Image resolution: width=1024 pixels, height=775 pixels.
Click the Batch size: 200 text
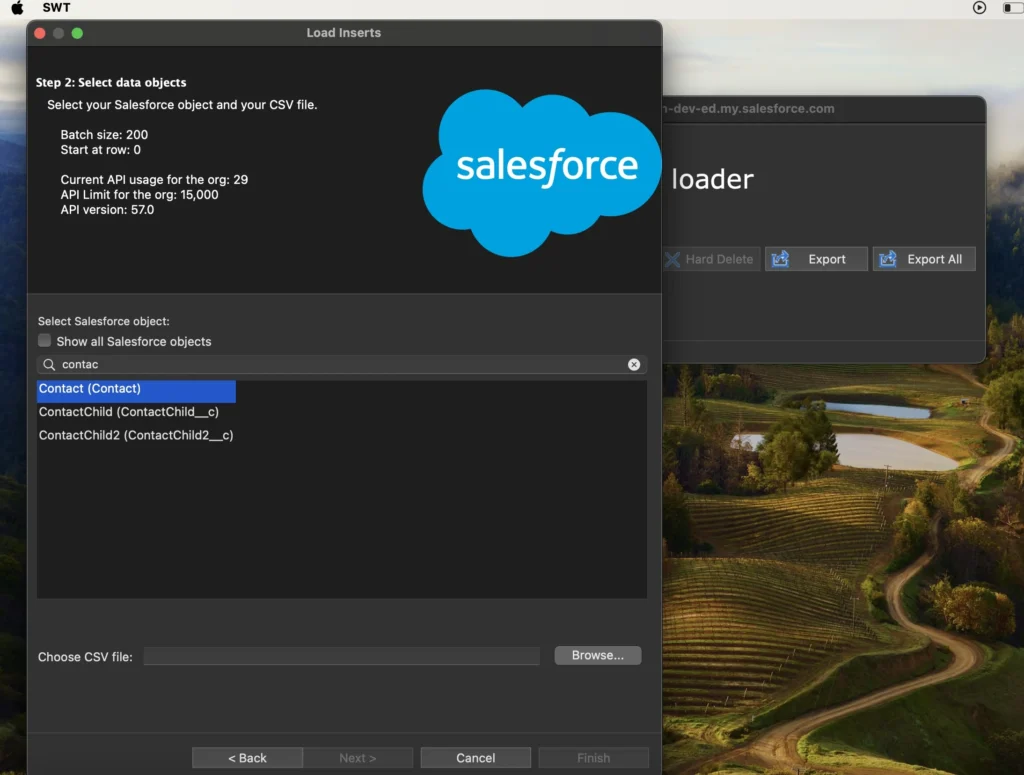click(104, 134)
